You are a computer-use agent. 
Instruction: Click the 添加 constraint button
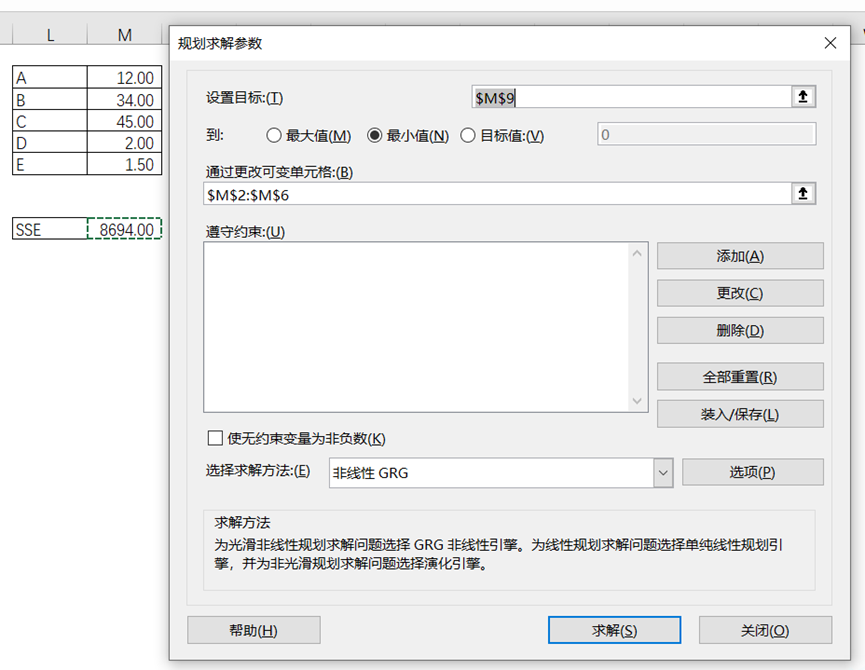[x=740, y=256]
